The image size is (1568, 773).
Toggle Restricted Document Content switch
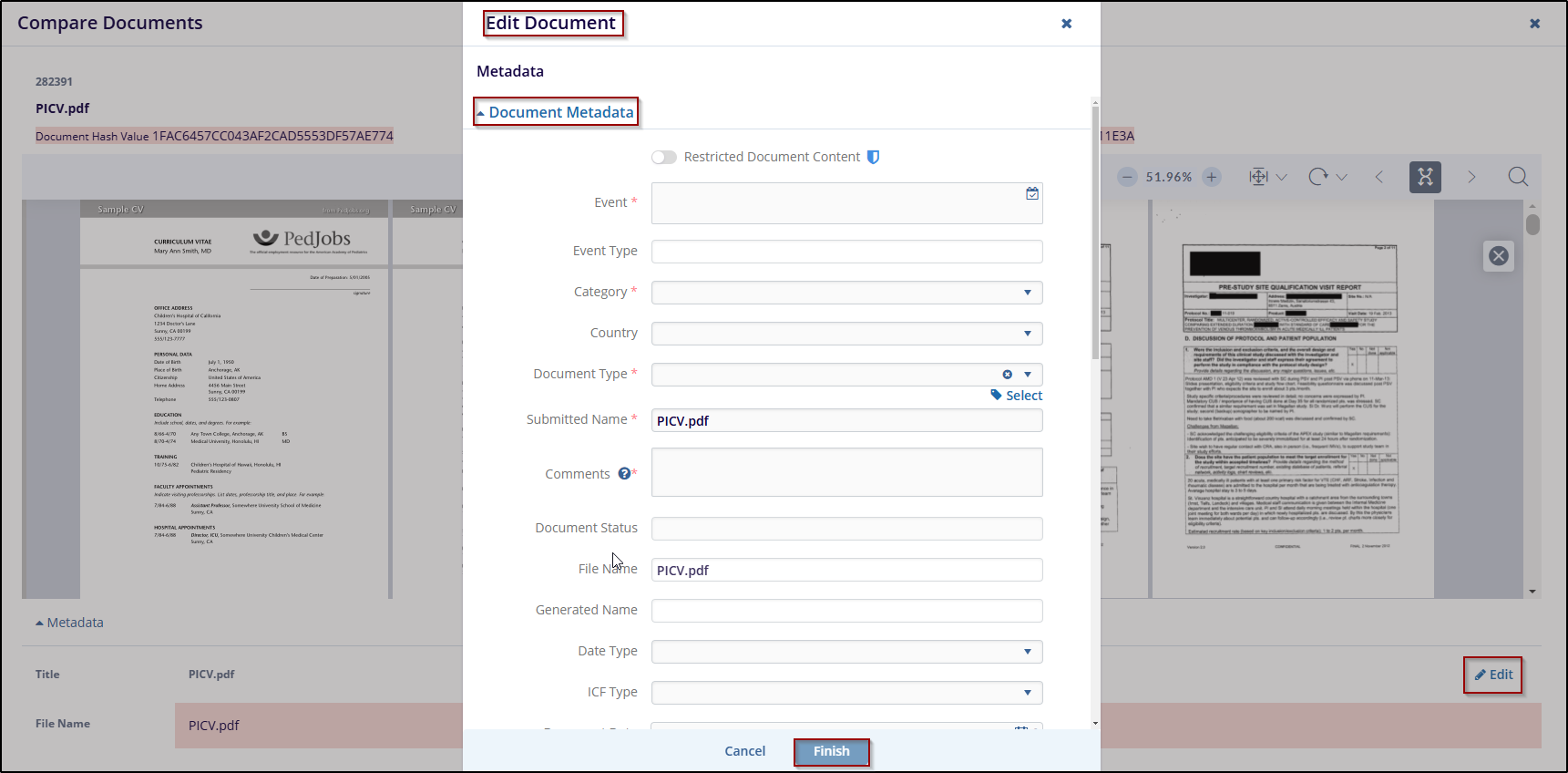[664, 158]
